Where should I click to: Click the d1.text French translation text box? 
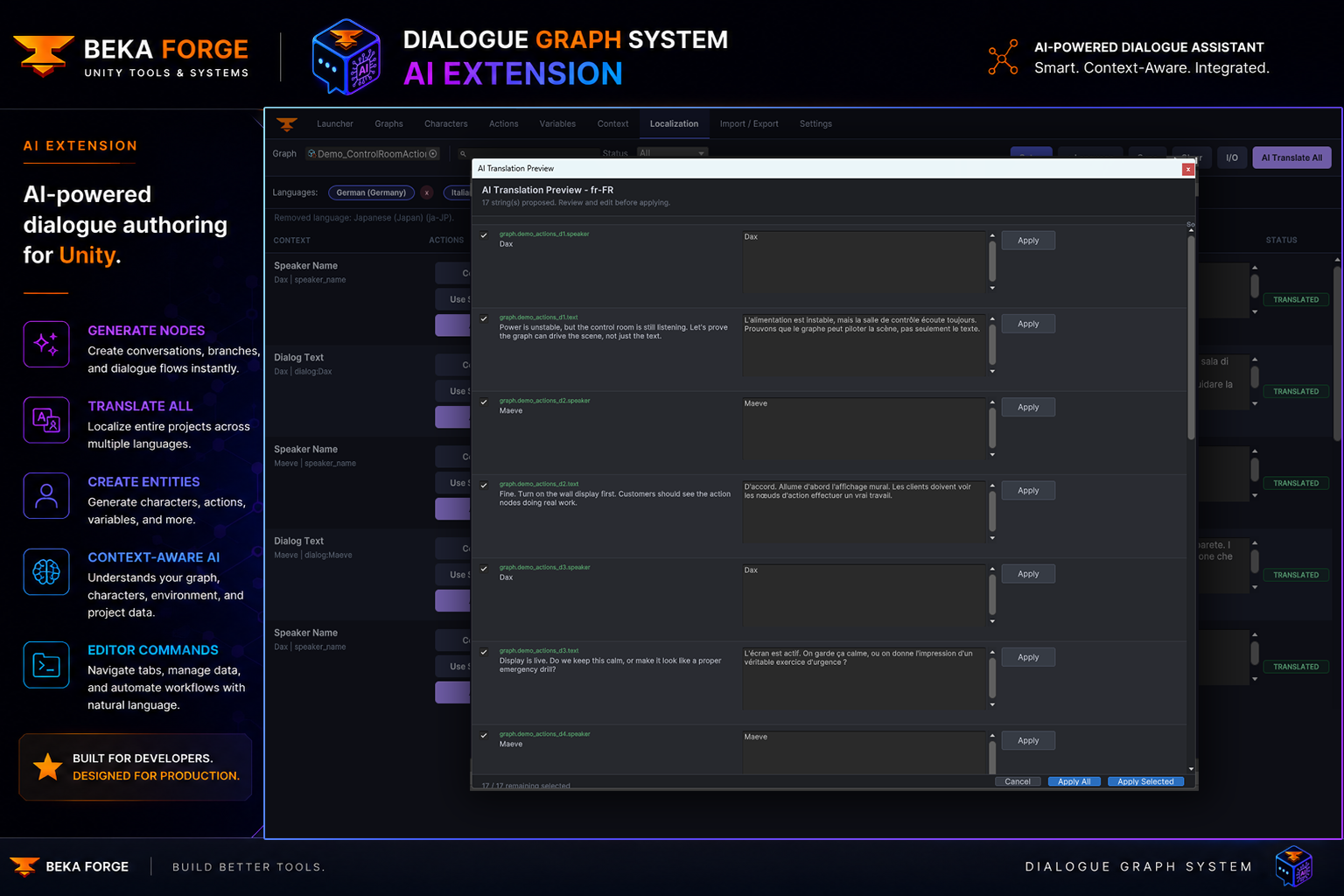tap(864, 345)
